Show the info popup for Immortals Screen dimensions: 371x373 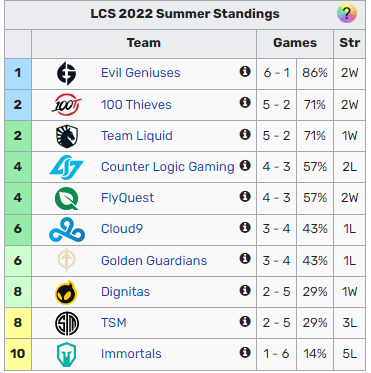[245, 352]
